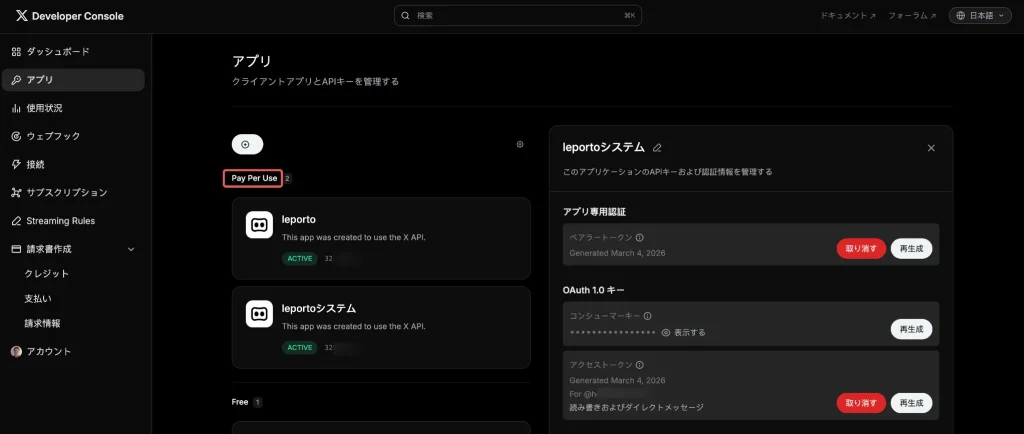This screenshot has width=1024, height=434.
Task: Open the 日本語 language dropdown
Action: tap(979, 16)
